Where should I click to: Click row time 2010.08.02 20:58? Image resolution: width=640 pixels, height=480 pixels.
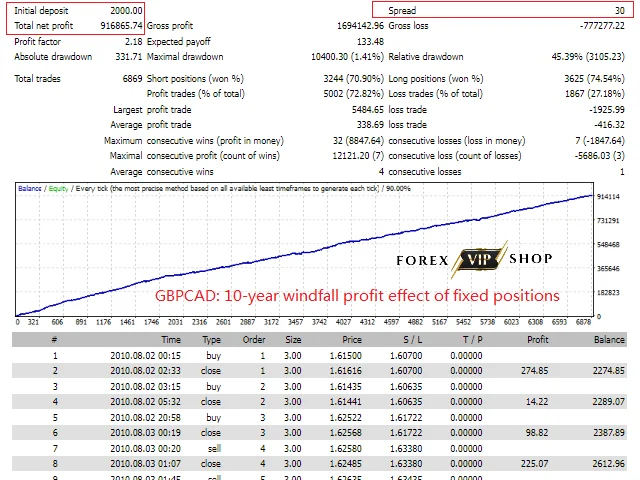(145, 418)
